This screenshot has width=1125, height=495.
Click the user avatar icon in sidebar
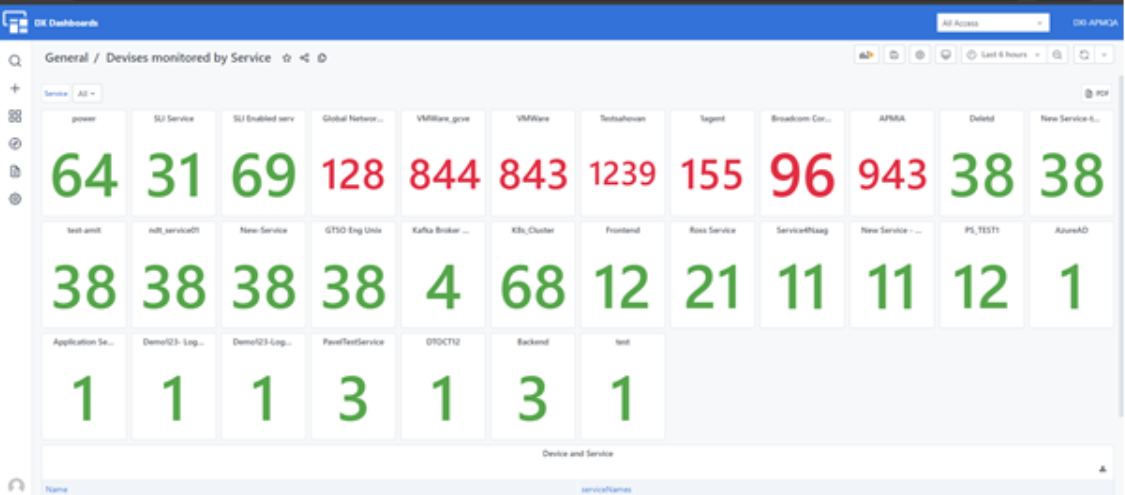pyautogui.click(x=16, y=485)
